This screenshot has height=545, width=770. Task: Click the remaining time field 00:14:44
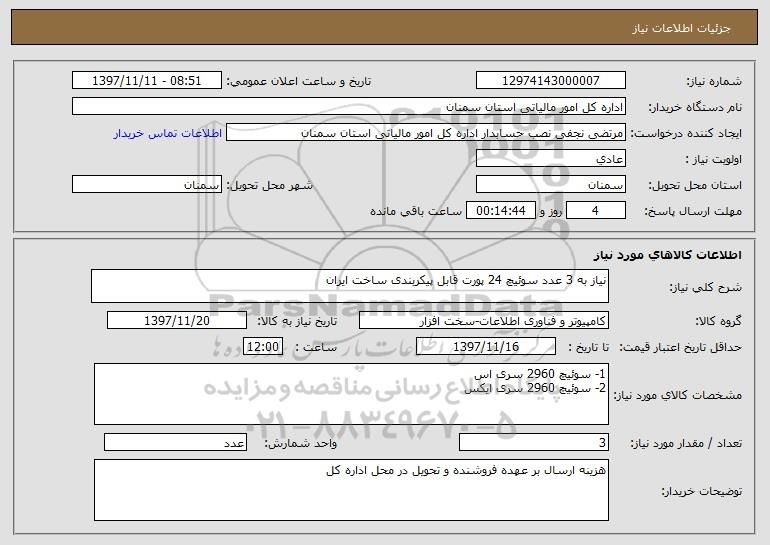[500, 211]
